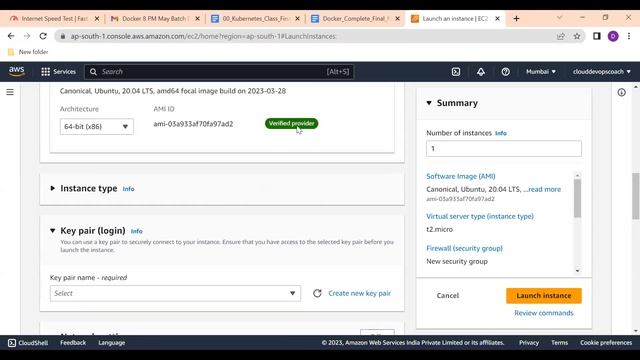Viewport: 640px width, 360px height.
Task: Close the Docker_Complete_Final tab
Action: [398, 18]
